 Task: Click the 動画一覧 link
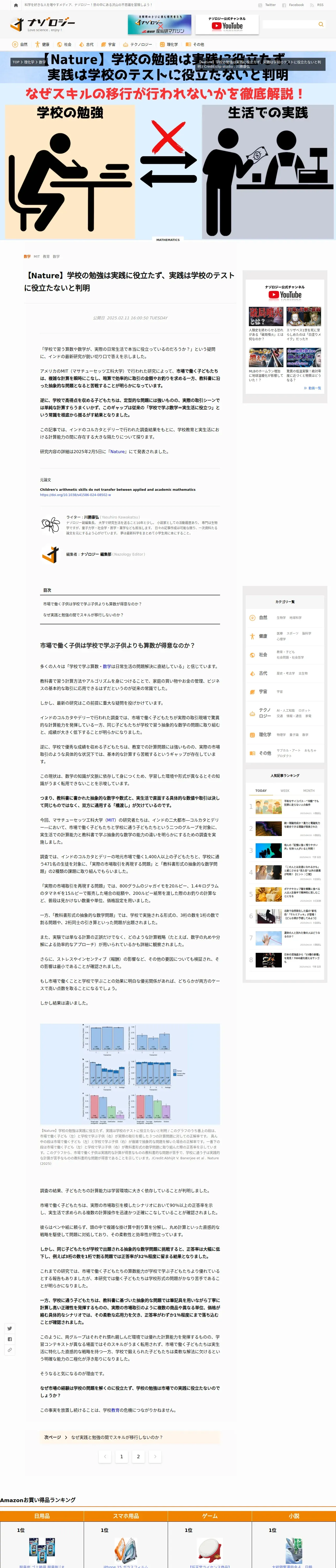pos(312,388)
